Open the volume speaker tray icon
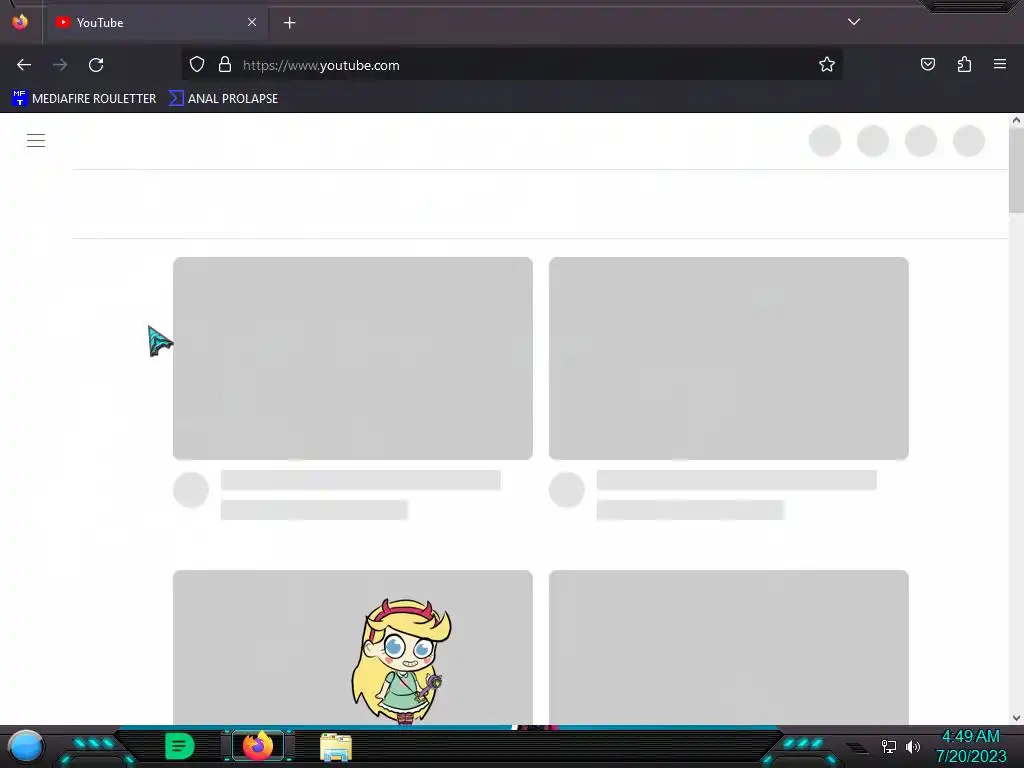This screenshot has width=1024, height=768. (x=913, y=746)
